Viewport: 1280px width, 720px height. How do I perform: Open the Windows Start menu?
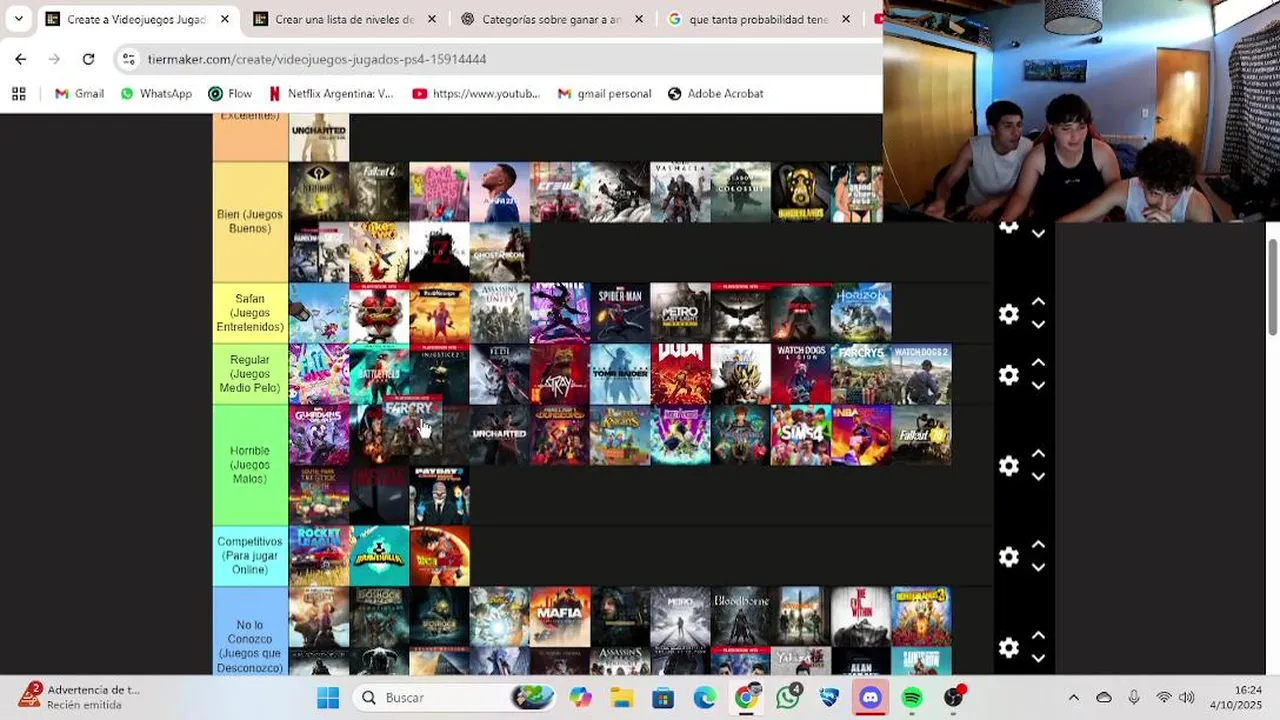point(328,697)
